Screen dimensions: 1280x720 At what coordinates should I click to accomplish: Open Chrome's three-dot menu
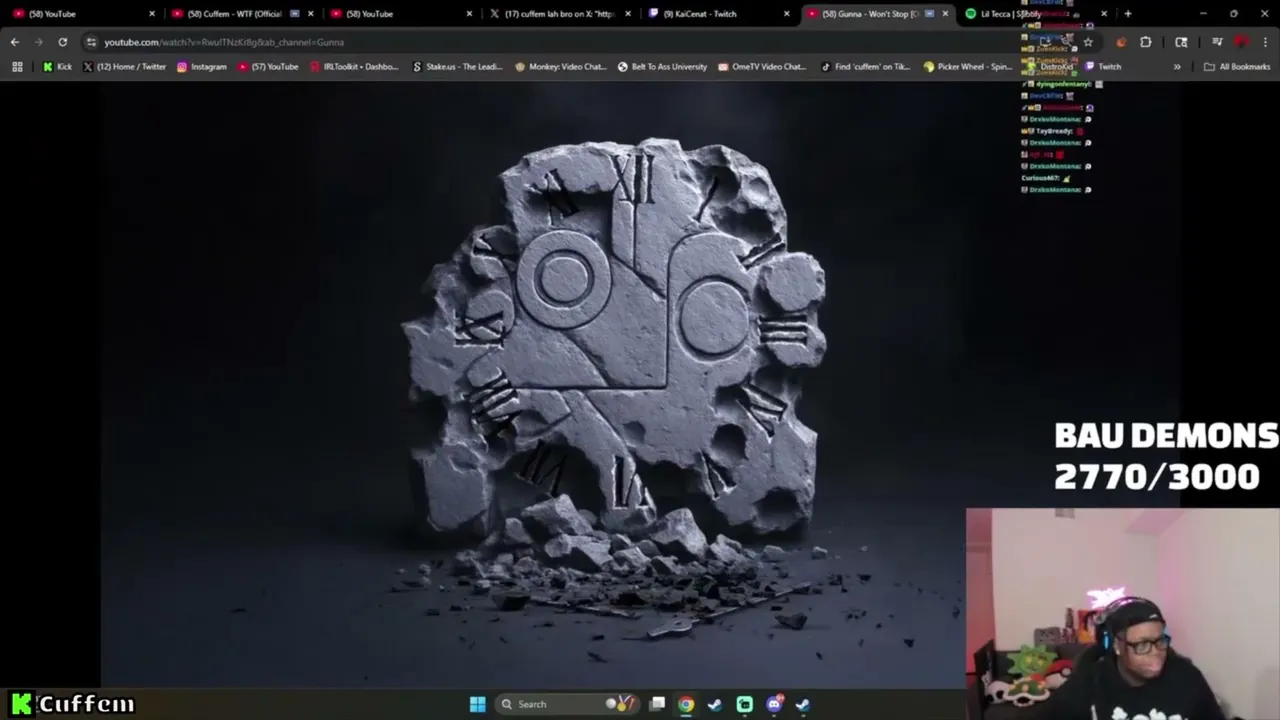tap(1265, 42)
